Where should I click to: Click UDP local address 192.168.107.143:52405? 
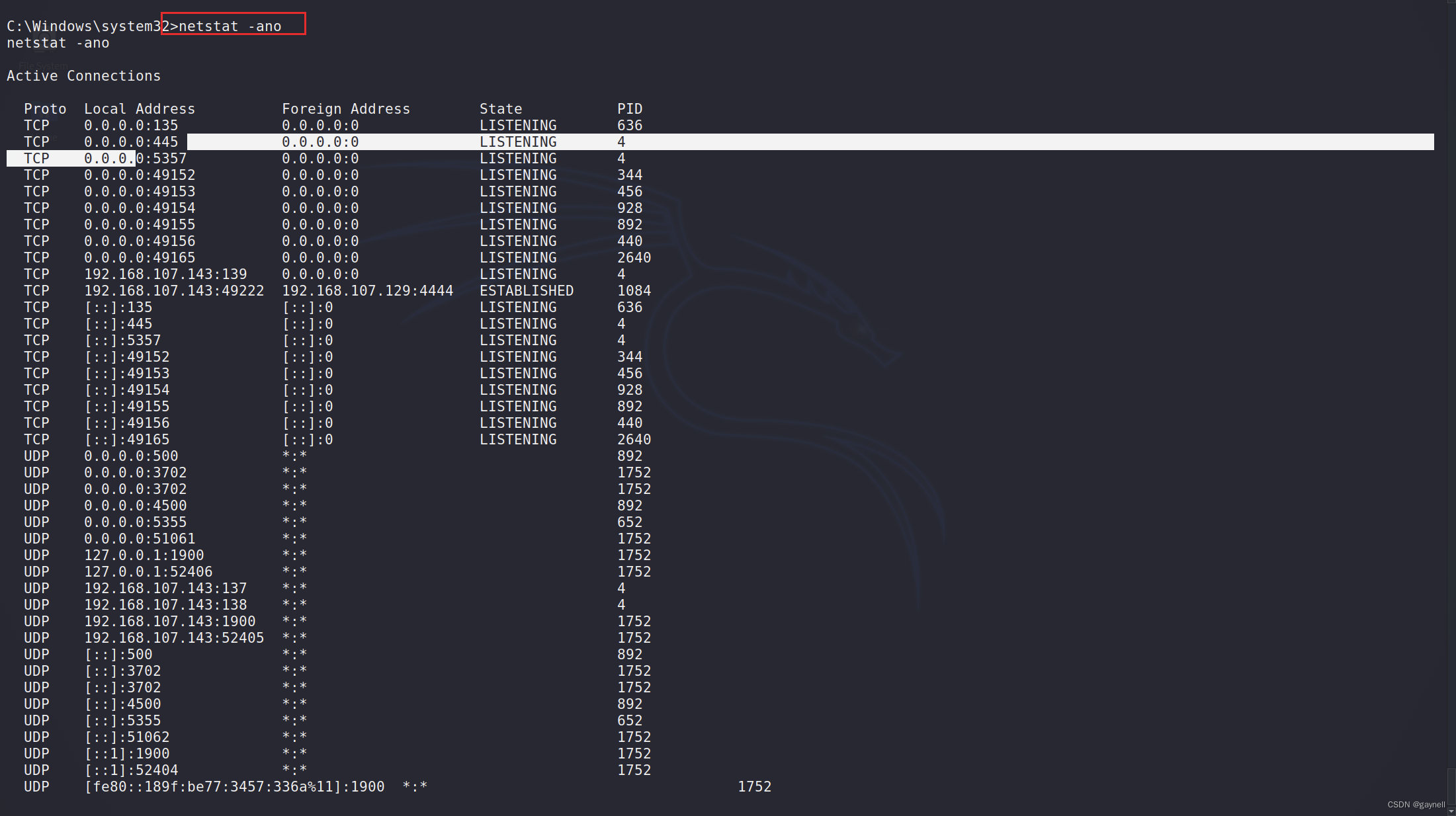tap(174, 638)
